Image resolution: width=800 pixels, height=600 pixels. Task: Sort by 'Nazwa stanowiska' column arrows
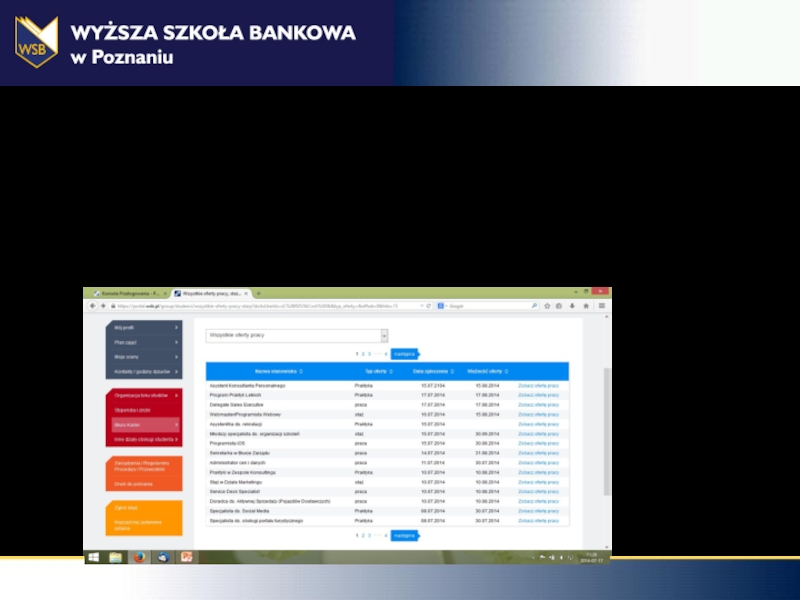301,371
